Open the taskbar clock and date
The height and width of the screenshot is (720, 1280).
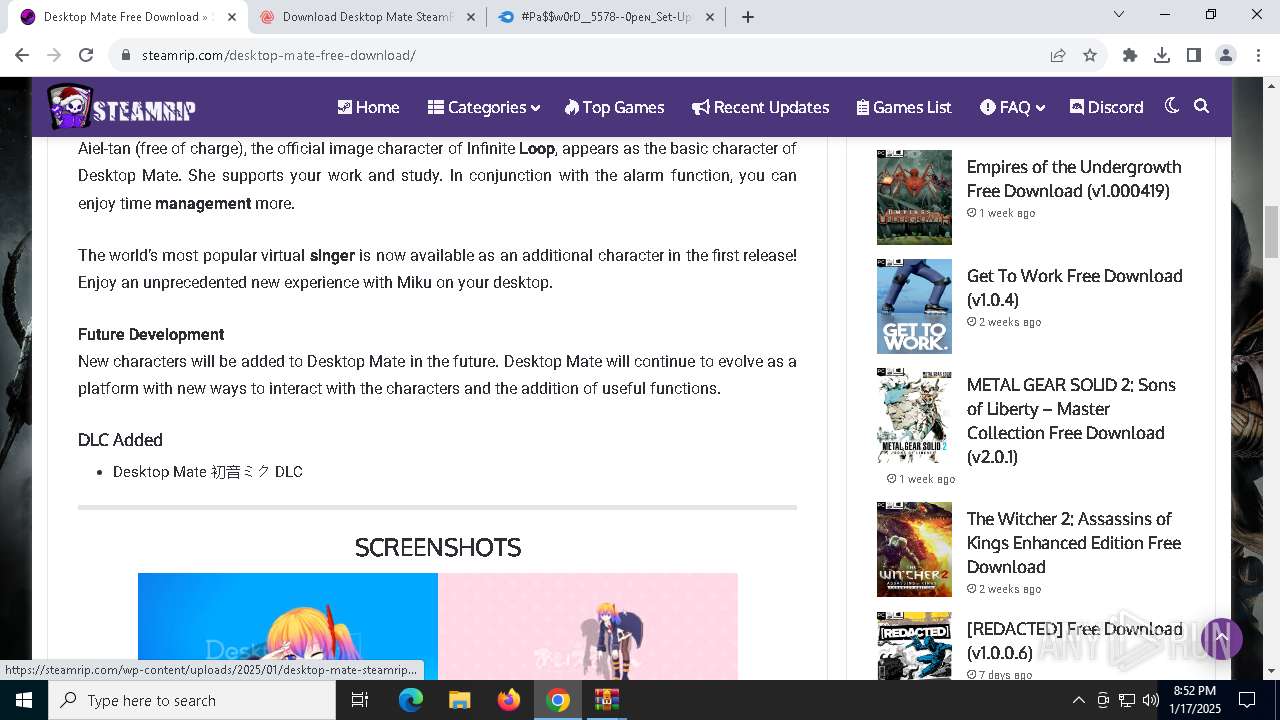[1195, 700]
